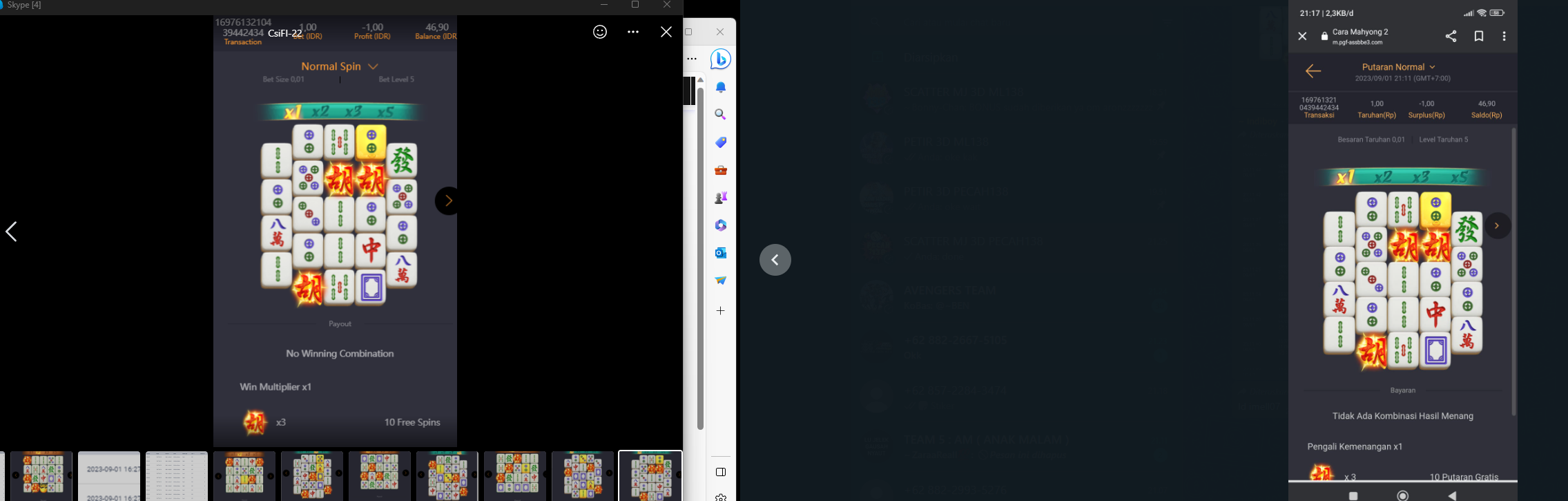The height and width of the screenshot is (501, 1568).
Task: Open the notifications bell in Edge sidebar
Action: tap(721, 87)
